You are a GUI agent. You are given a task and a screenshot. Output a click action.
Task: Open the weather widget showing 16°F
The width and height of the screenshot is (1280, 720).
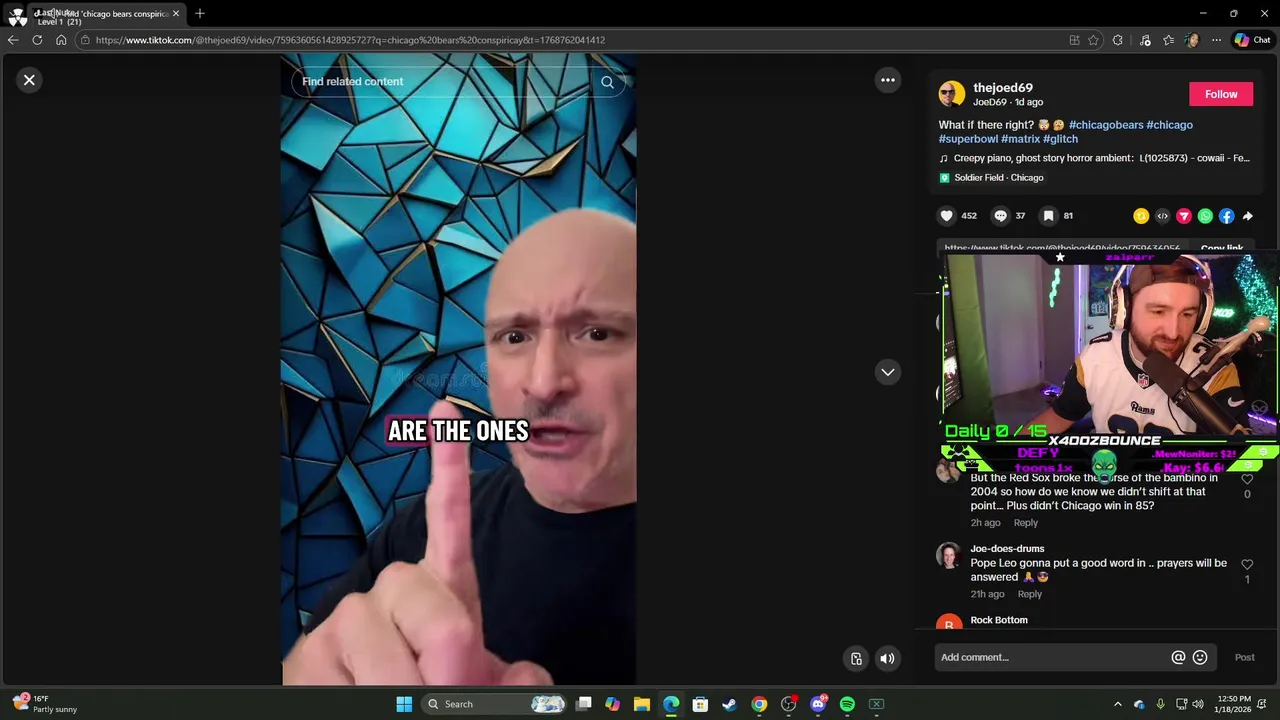[44, 704]
